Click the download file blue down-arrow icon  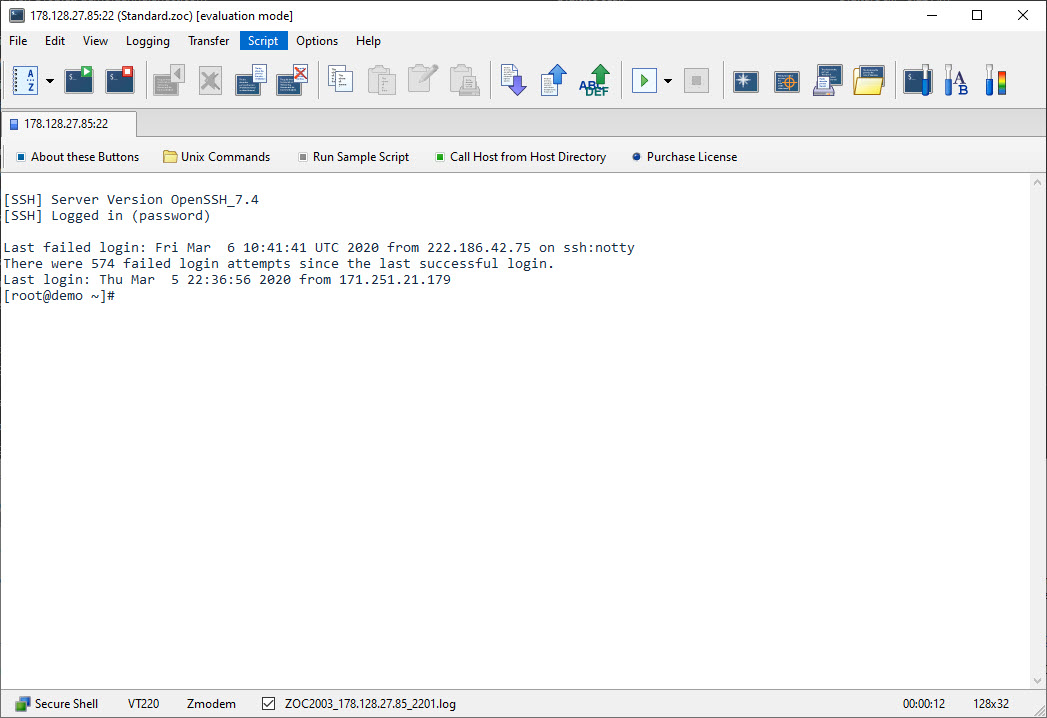click(513, 81)
